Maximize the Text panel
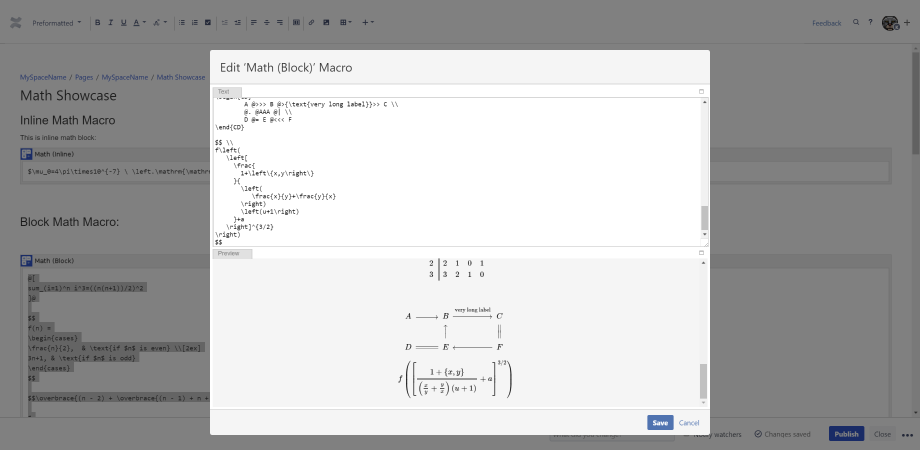920x450 pixels. (x=701, y=92)
